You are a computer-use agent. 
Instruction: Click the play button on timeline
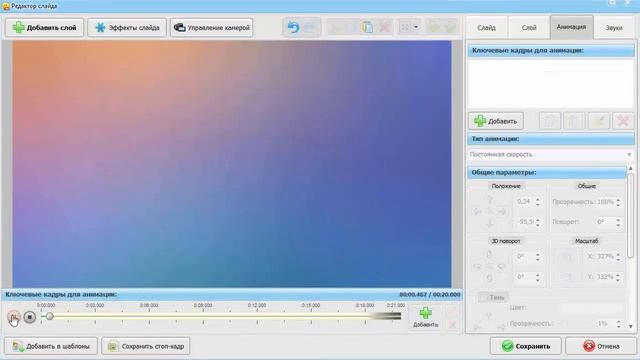pyautogui.click(x=13, y=317)
